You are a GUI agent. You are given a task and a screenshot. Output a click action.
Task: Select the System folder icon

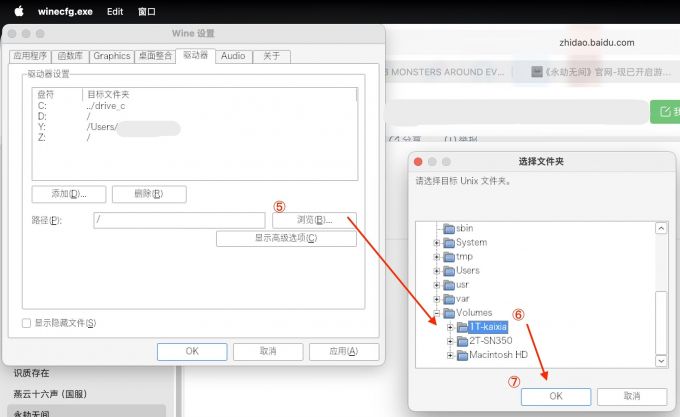(x=449, y=243)
